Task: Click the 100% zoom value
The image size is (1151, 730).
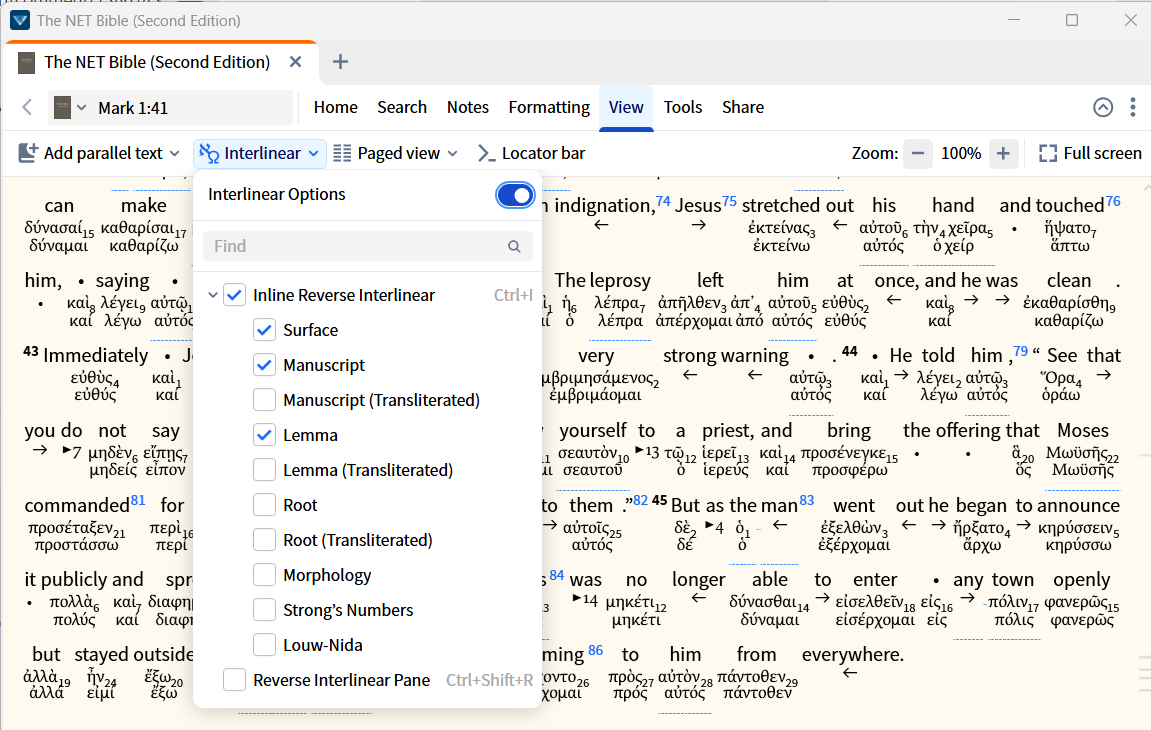Action: (961, 153)
